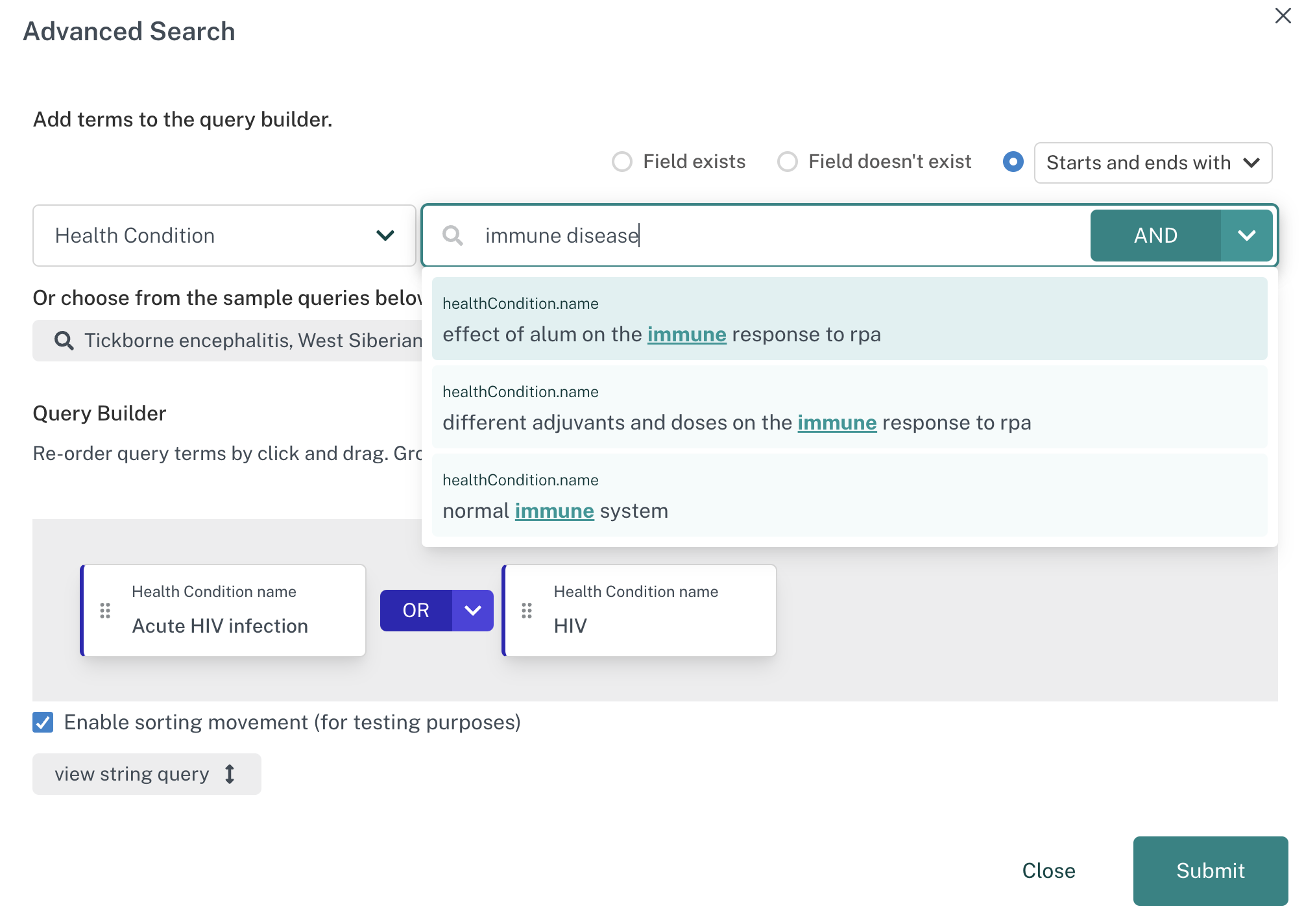Screen dimensions: 1304x924
Task: Click the sort arrows icon on view string query
Action: (230, 773)
